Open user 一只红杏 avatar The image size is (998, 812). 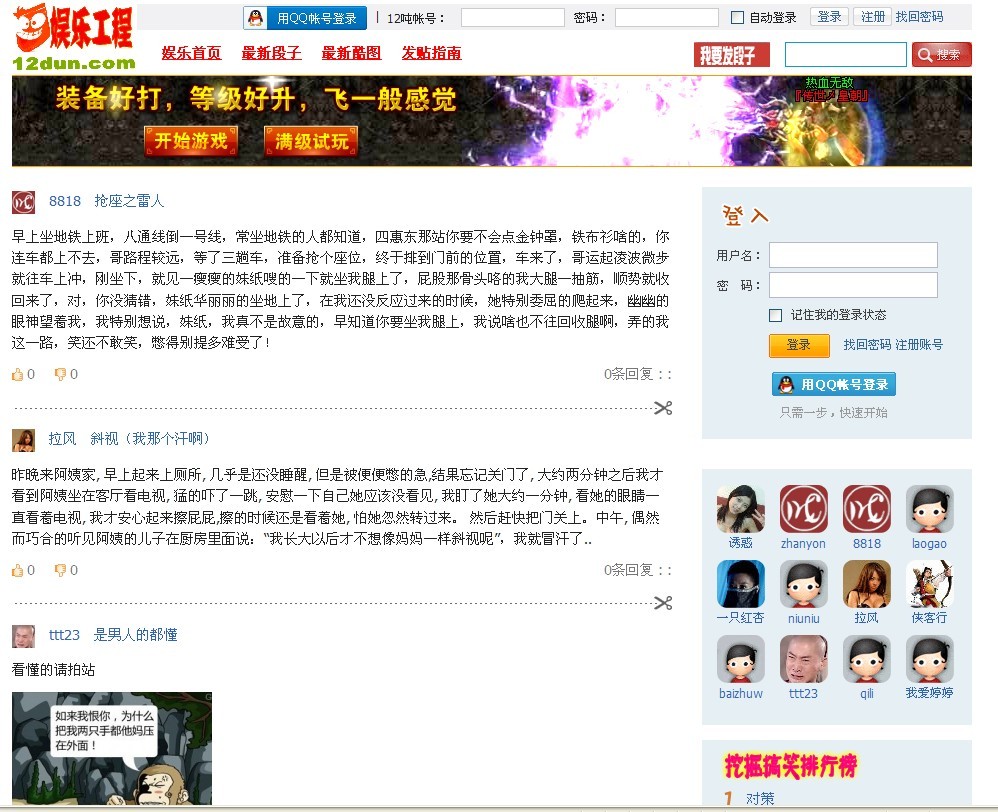740,584
